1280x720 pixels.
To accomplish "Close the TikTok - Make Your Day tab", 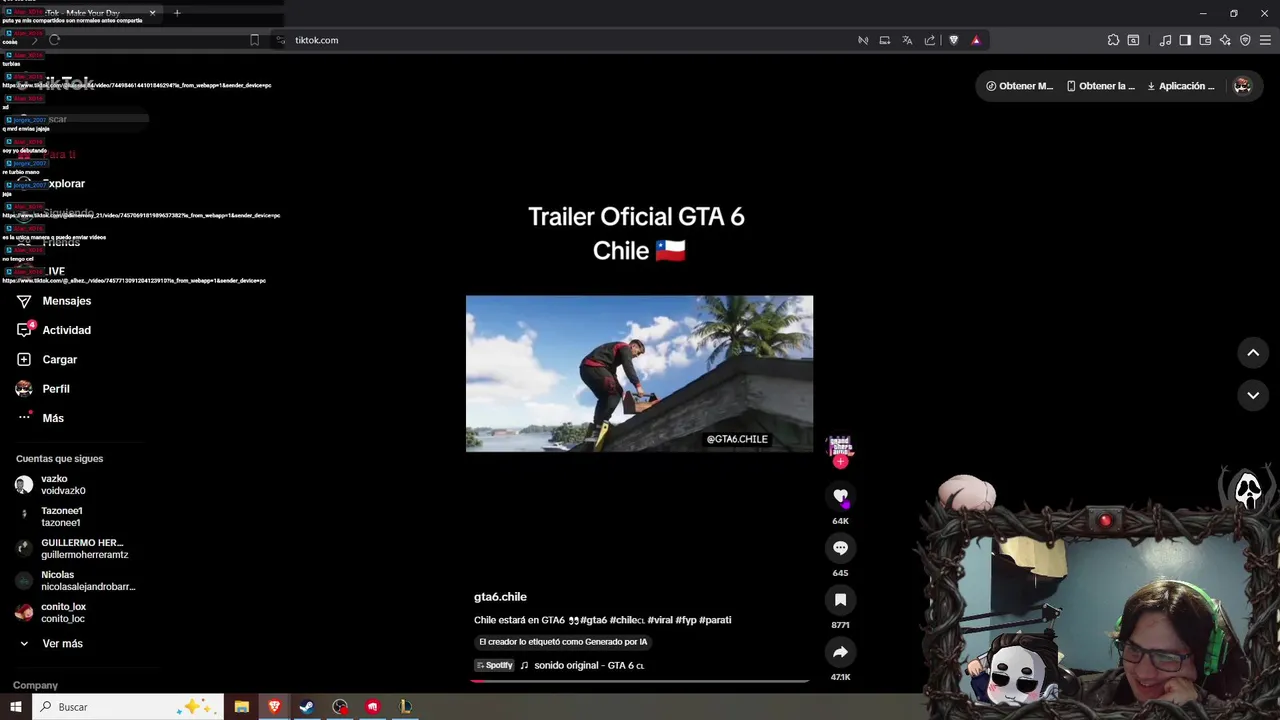I will tap(152, 13).
